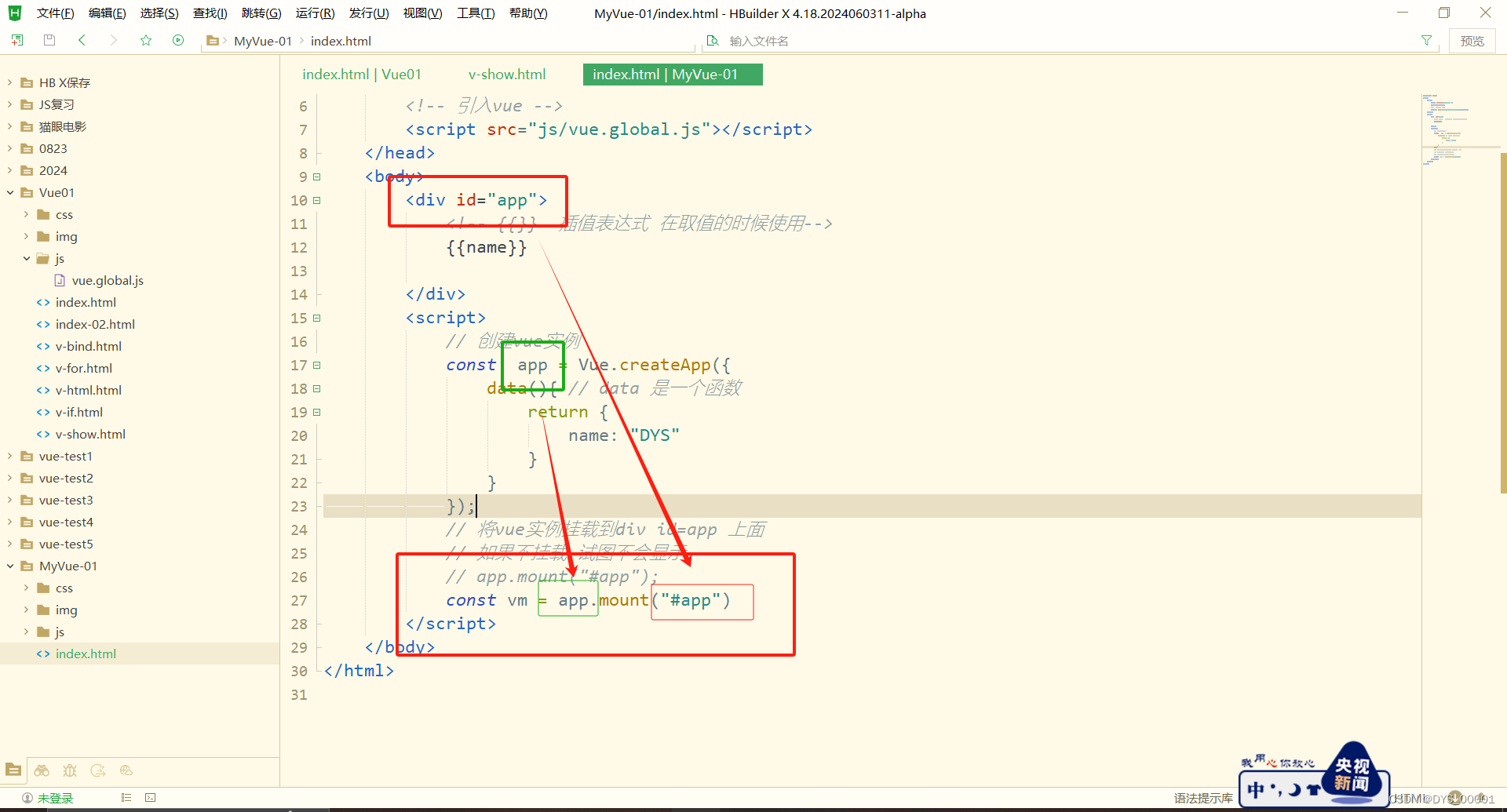This screenshot has height=812, width=1507.
Task: Expand the JS复习 folder
Action: [10, 104]
